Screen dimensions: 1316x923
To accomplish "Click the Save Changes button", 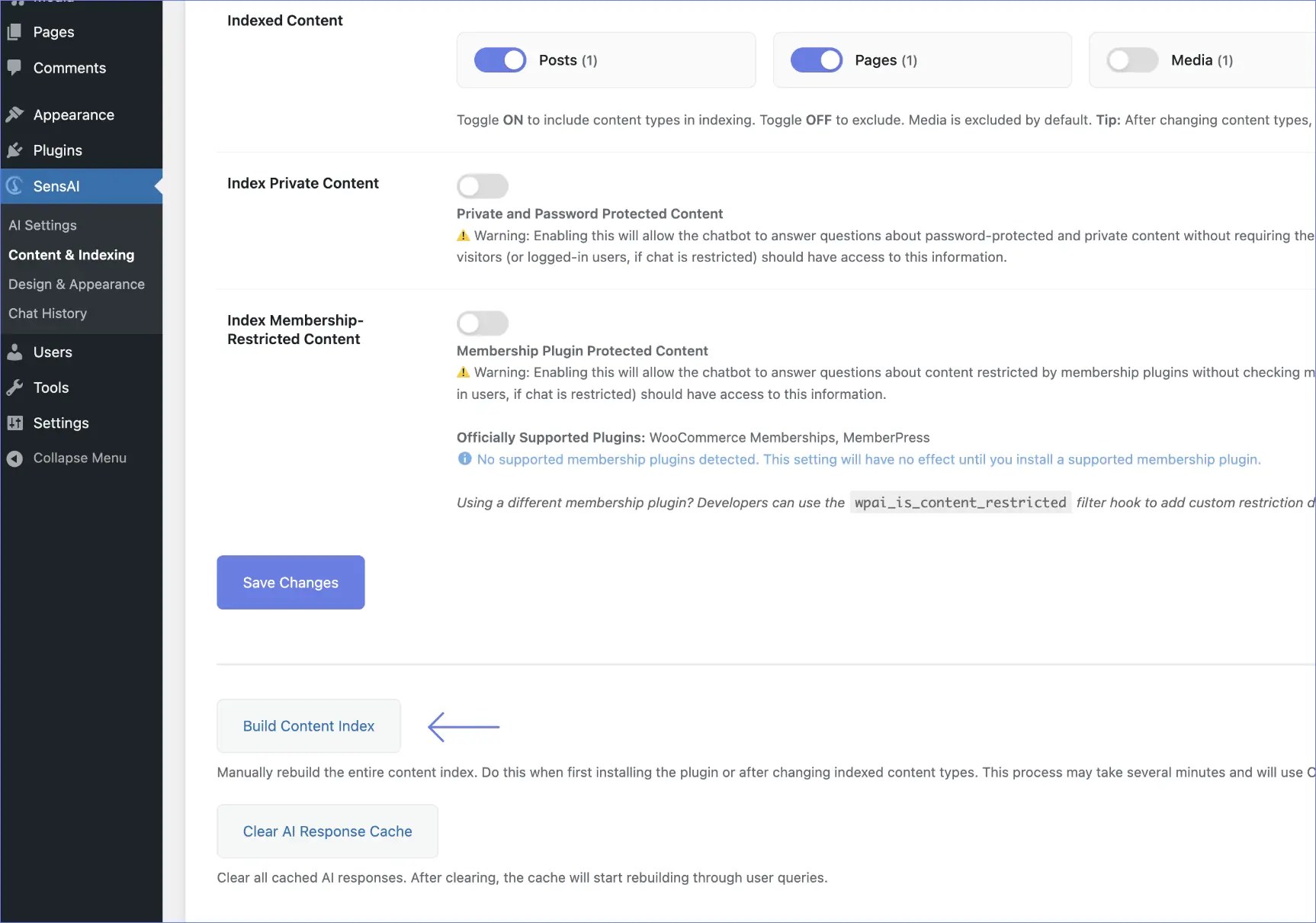I will (290, 582).
